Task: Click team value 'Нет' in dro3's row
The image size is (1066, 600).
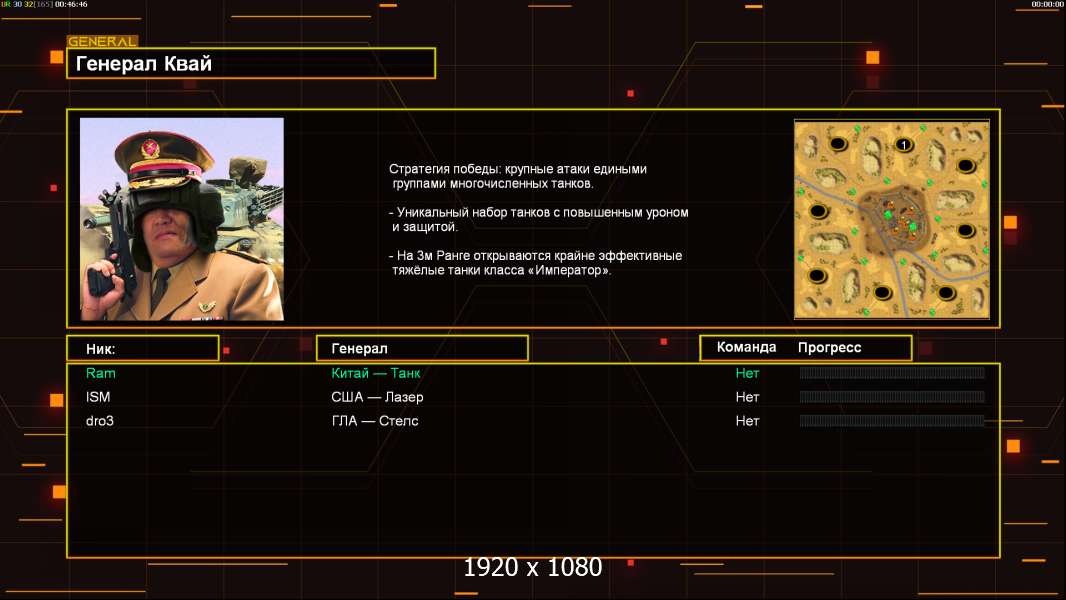Action: click(747, 421)
